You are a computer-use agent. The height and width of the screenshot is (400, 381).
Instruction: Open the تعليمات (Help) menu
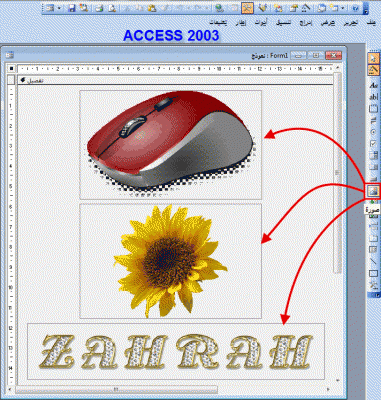[218, 23]
